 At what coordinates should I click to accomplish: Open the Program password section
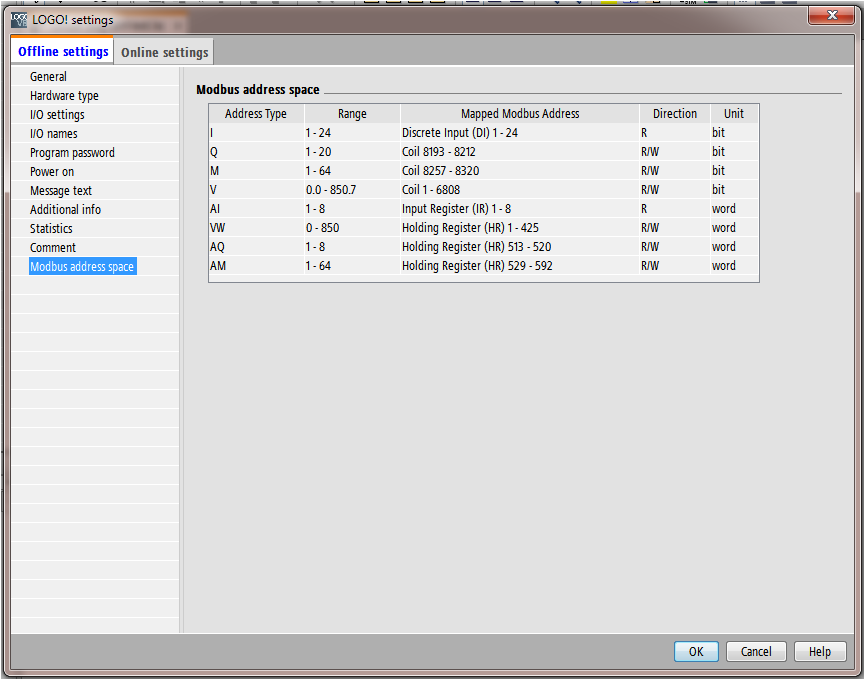[x=72, y=153]
